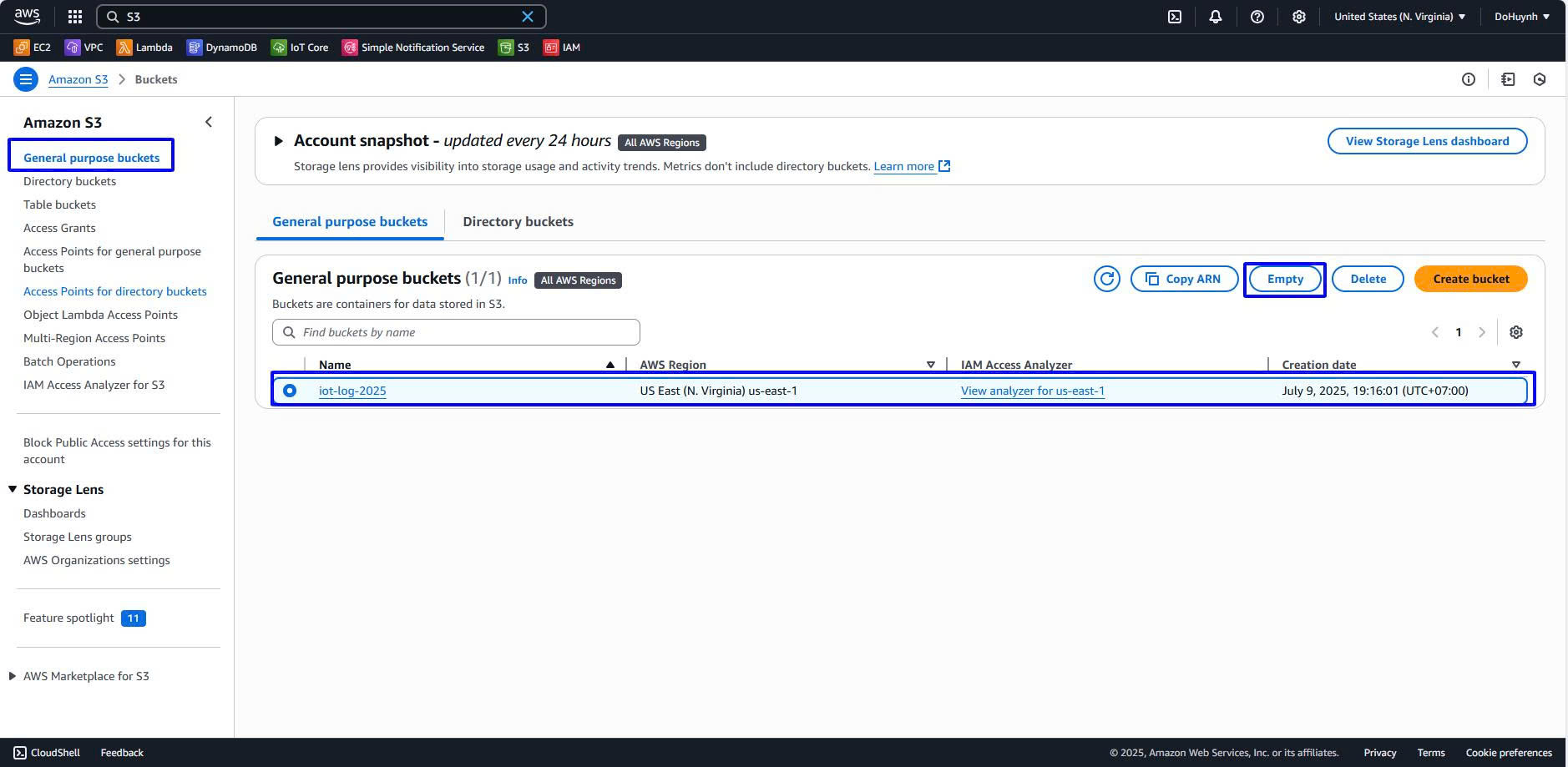This screenshot has height=767, width=1568.
Task: Open Table buckets in the sidebar
Action: tap(59, 204)
